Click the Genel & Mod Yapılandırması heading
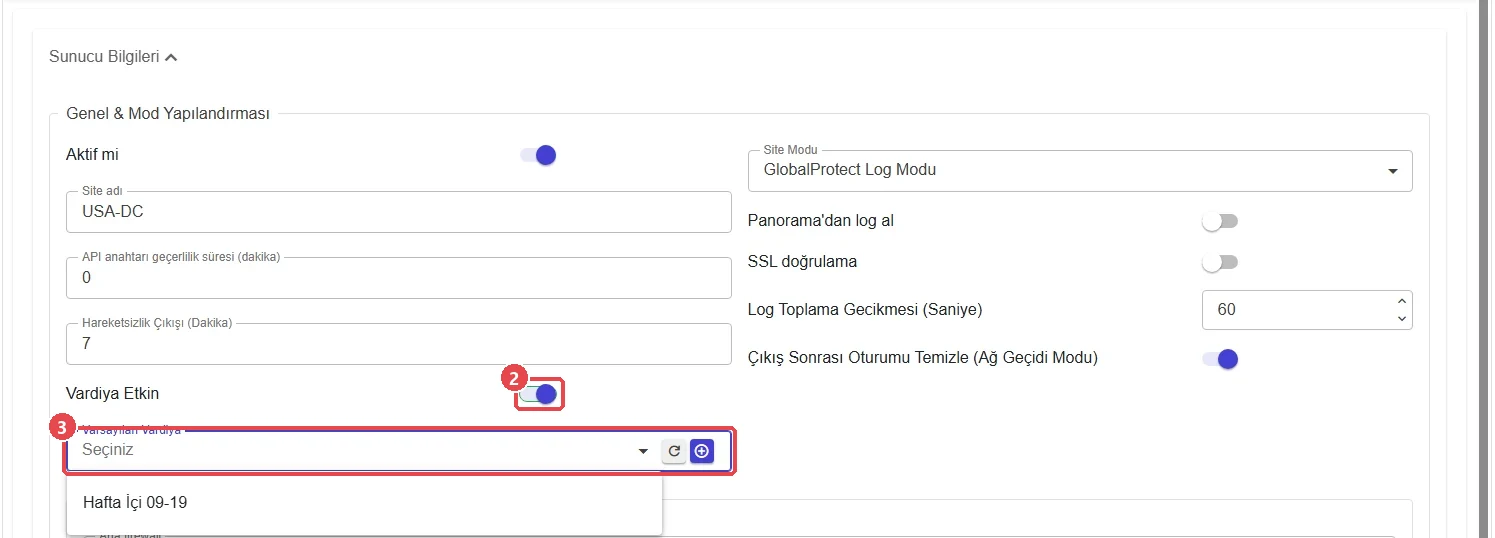The width and height of the screenshot is (1495, 538). point(168,114)
